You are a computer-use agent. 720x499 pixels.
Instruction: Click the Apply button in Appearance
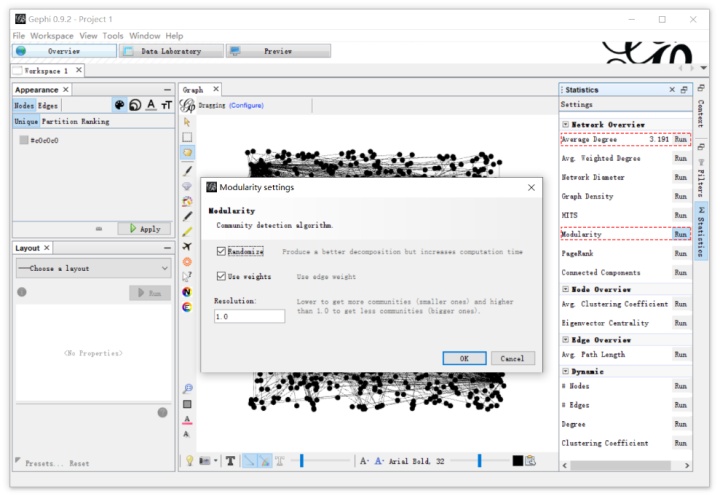(144, 229)
